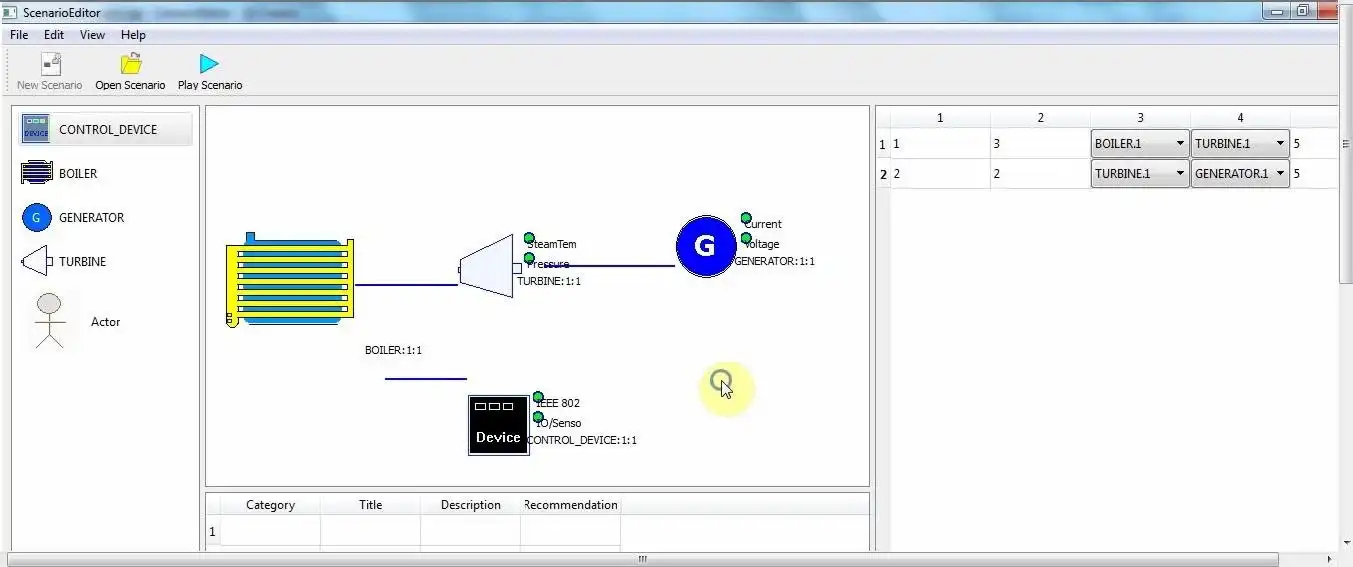The width and height of the screenshot is (1353, 567).
Task: Open the BOILER.1 dropdown in row 1
Action: pos(1139,144)
